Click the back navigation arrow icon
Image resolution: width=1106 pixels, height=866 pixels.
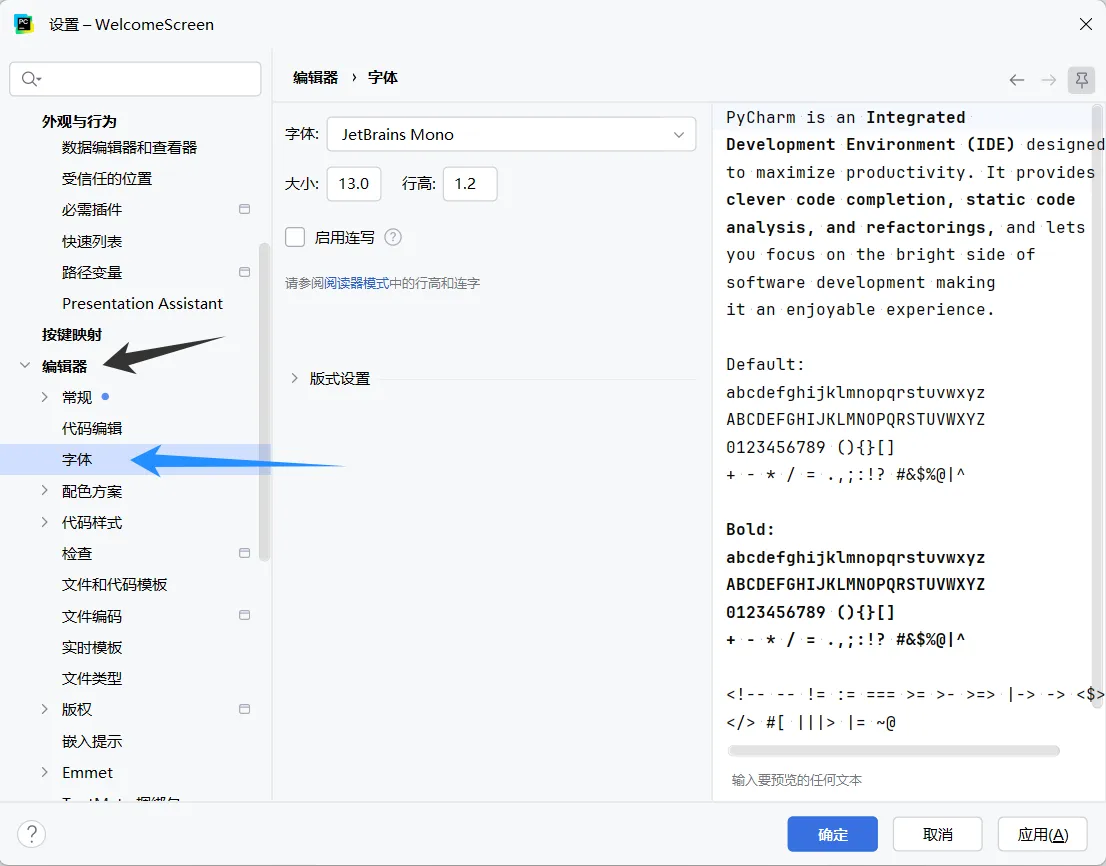1016,80
